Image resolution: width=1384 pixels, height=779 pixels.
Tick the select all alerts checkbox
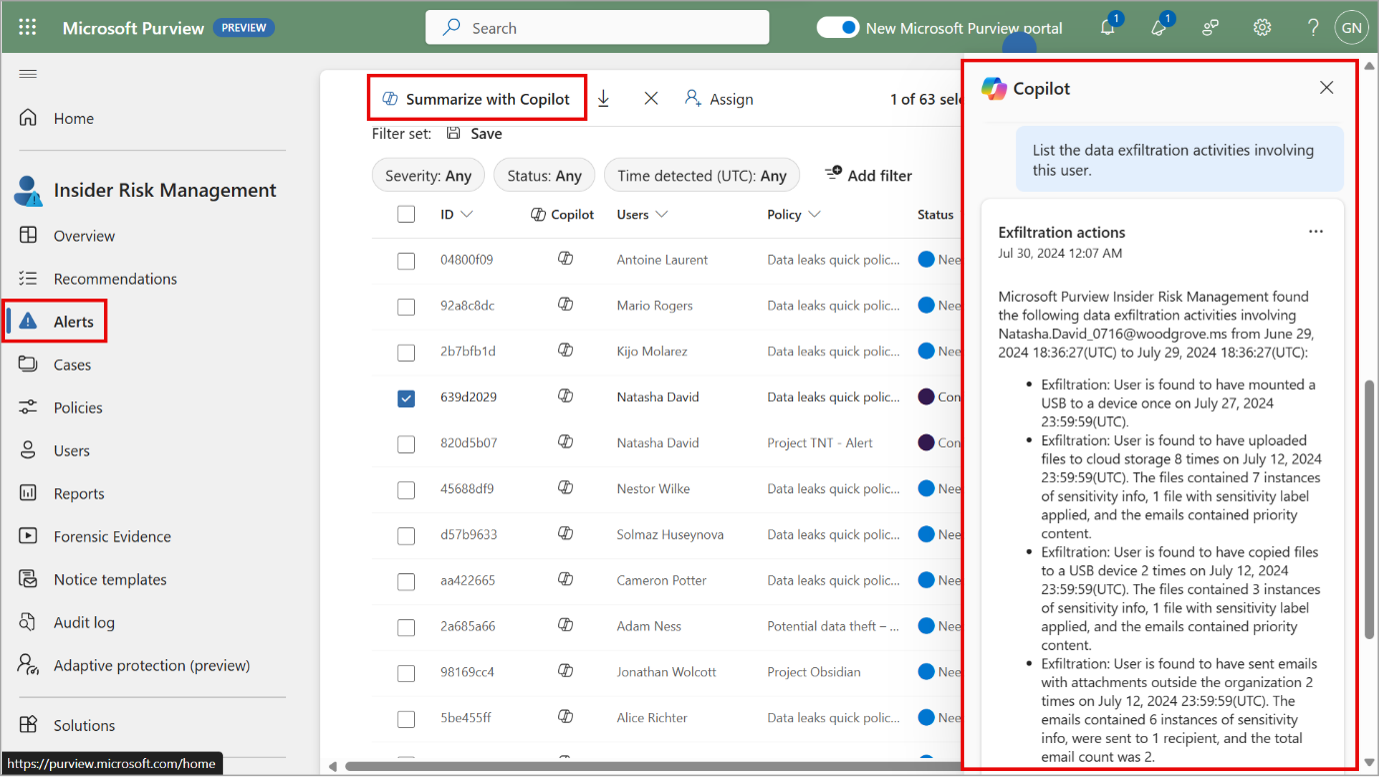(x=406, y=214)
